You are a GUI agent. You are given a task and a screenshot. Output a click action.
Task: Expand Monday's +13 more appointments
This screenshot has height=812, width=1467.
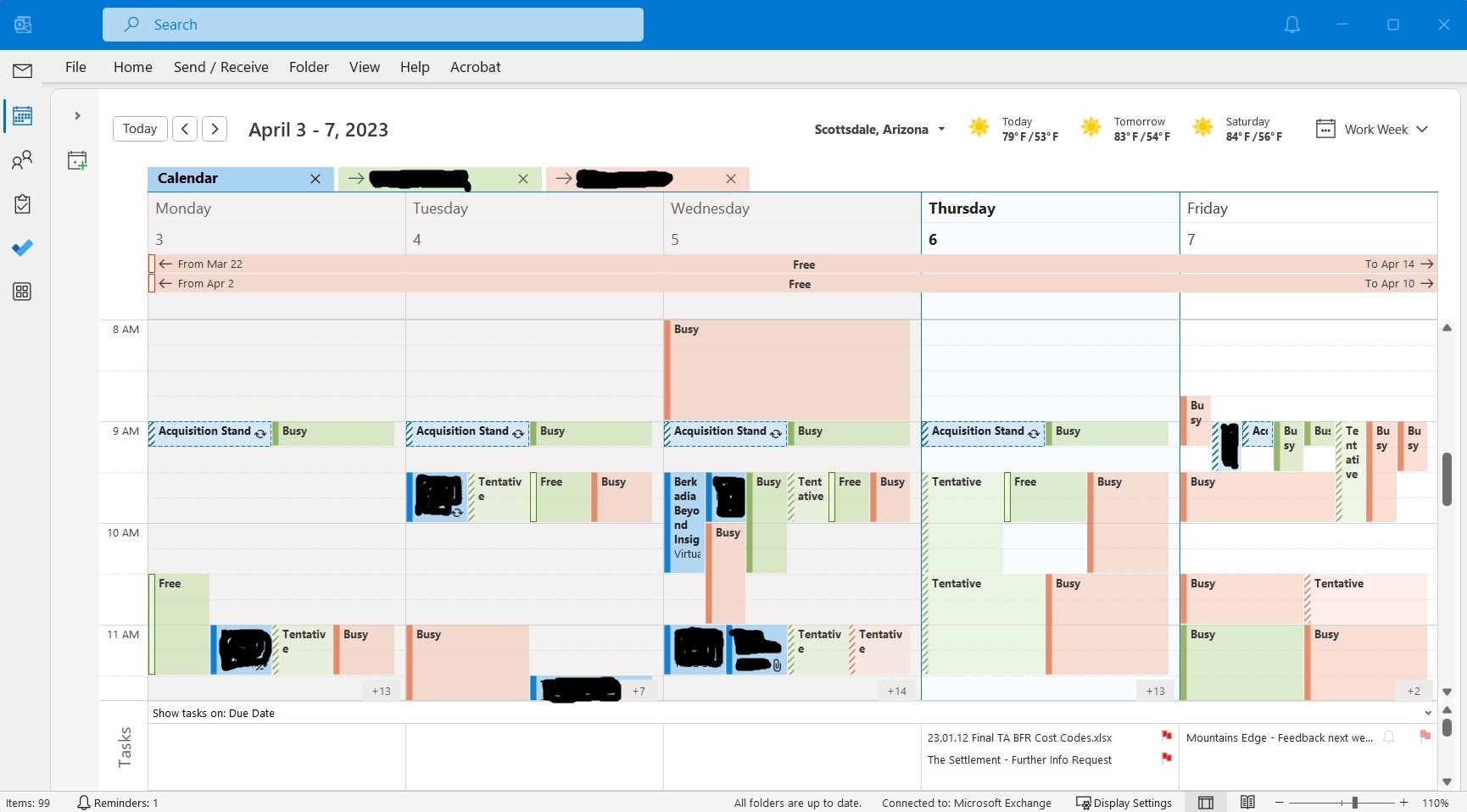(x=381, y=691)
